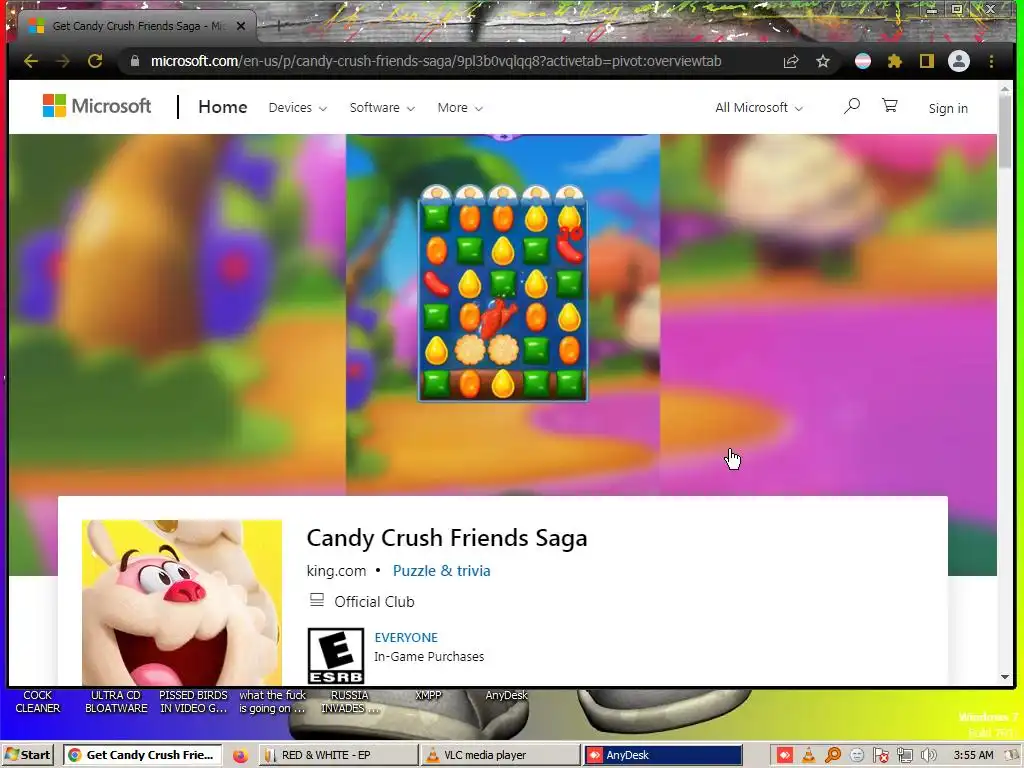Image resolution: width=1024 pixels, height=768 pixels.
Task: Open the XMPP desktop shortcut
Action: 428,696
